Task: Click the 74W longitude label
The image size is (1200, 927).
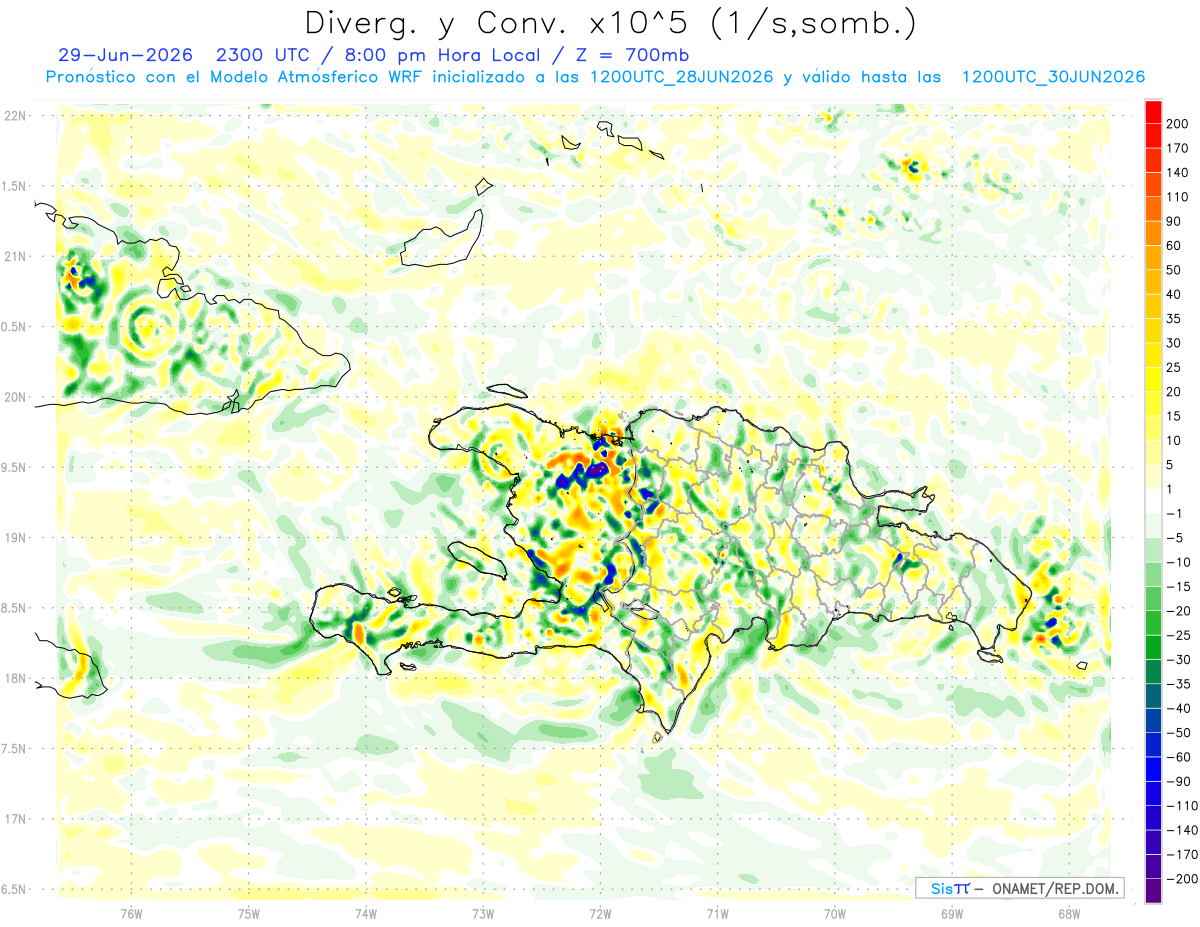Action: click(x=366, y=913)
